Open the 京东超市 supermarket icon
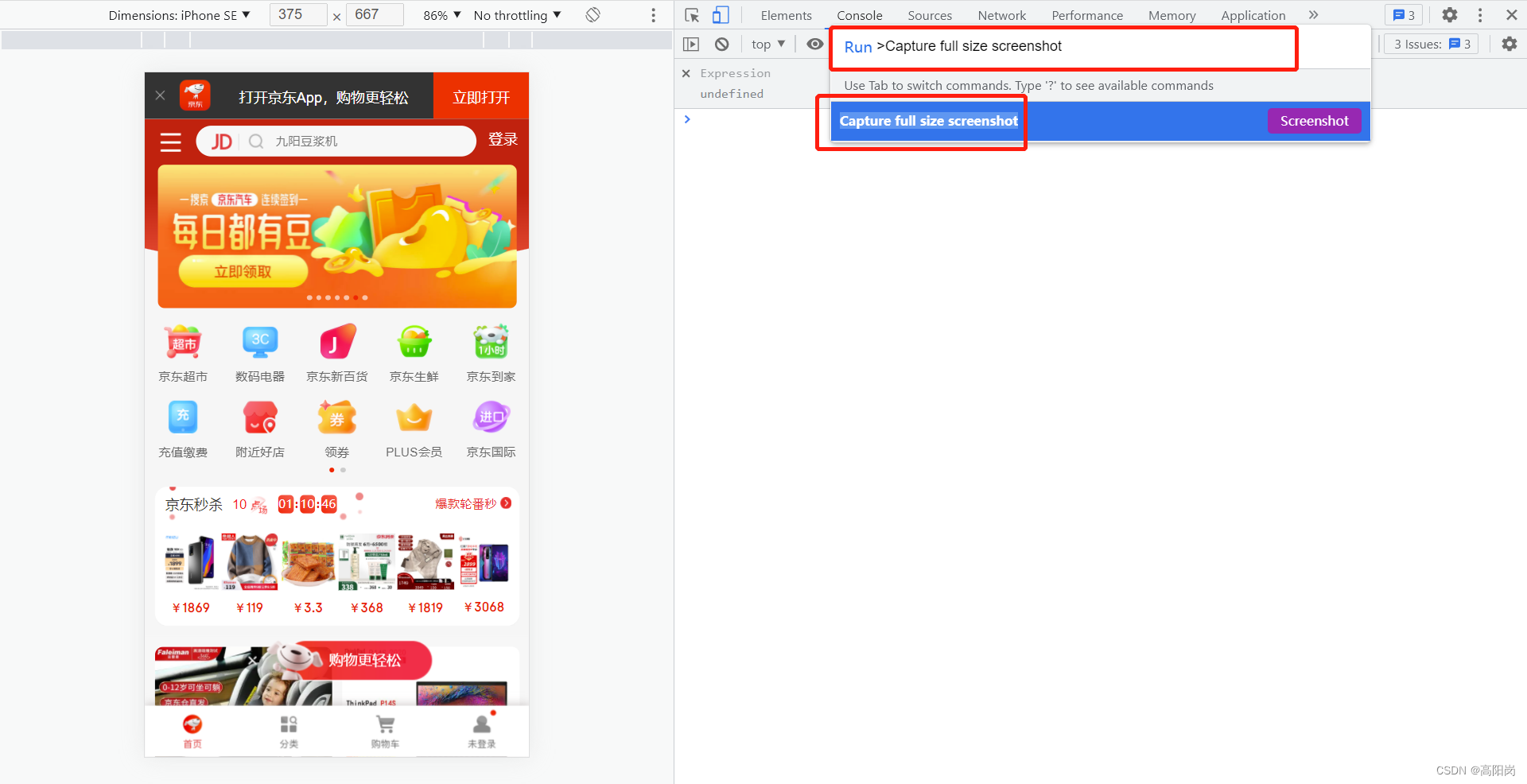1527x784 pixels. click(x=183, y=343)
